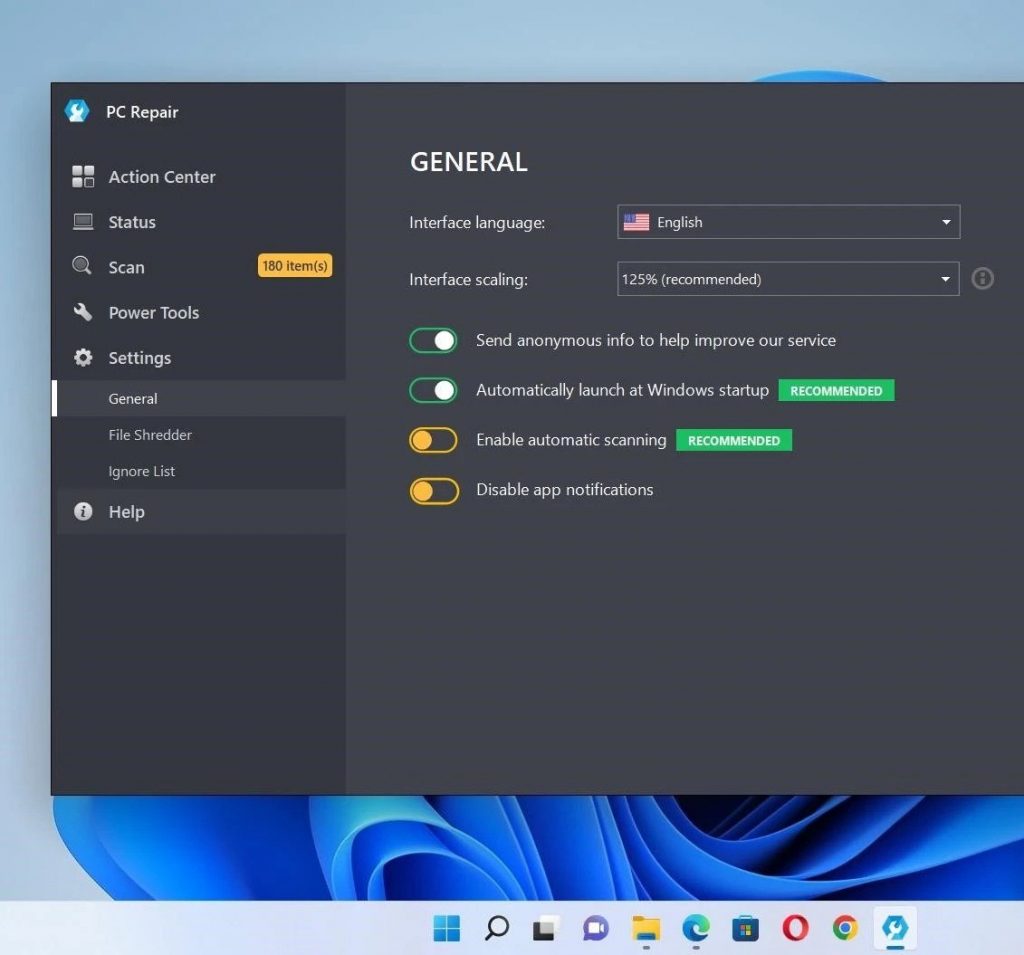The height and width of the screenshot is (955, 1024).
Task: Disable sending anonymous info toggle
Action: point(432,340)
